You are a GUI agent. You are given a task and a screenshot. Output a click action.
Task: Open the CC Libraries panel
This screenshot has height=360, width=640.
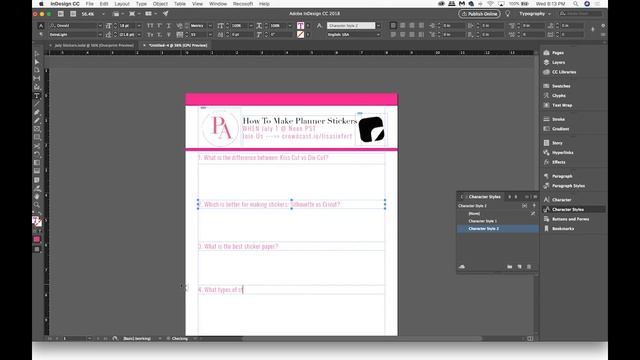click(x=564, y=72)
